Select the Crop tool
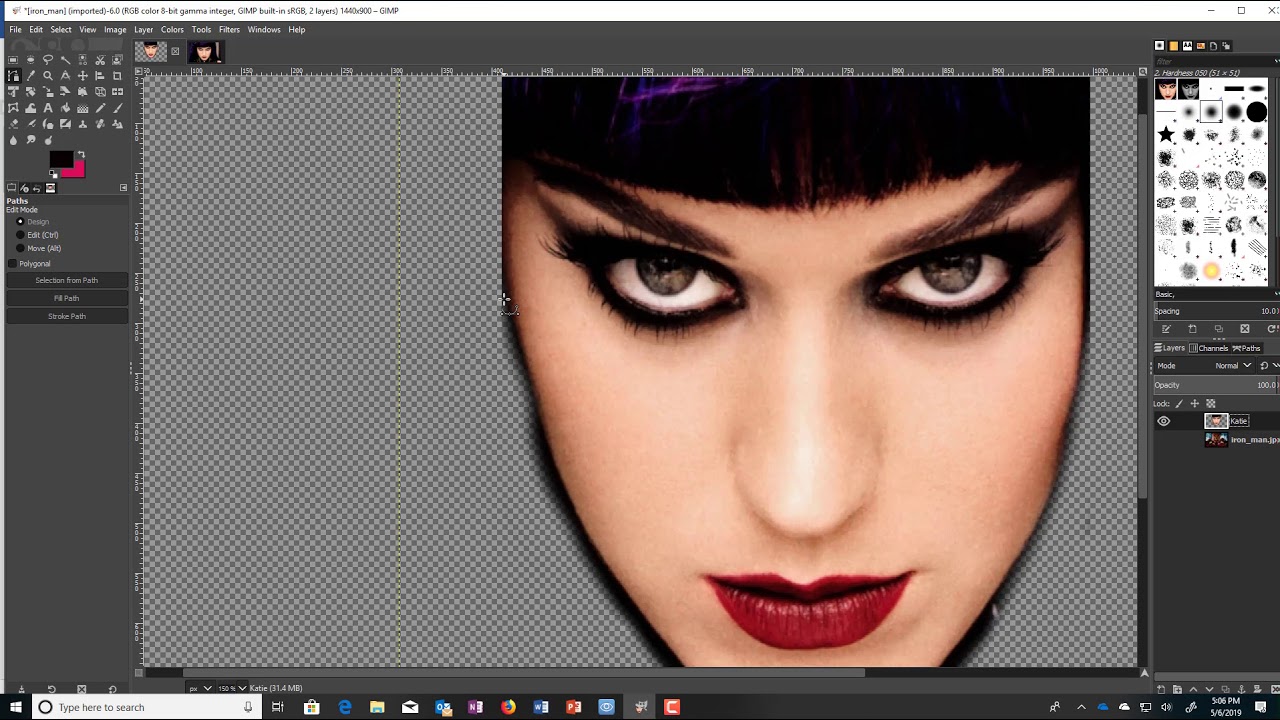The width and height of the screenshot is (1280, 720). [117, 76]
